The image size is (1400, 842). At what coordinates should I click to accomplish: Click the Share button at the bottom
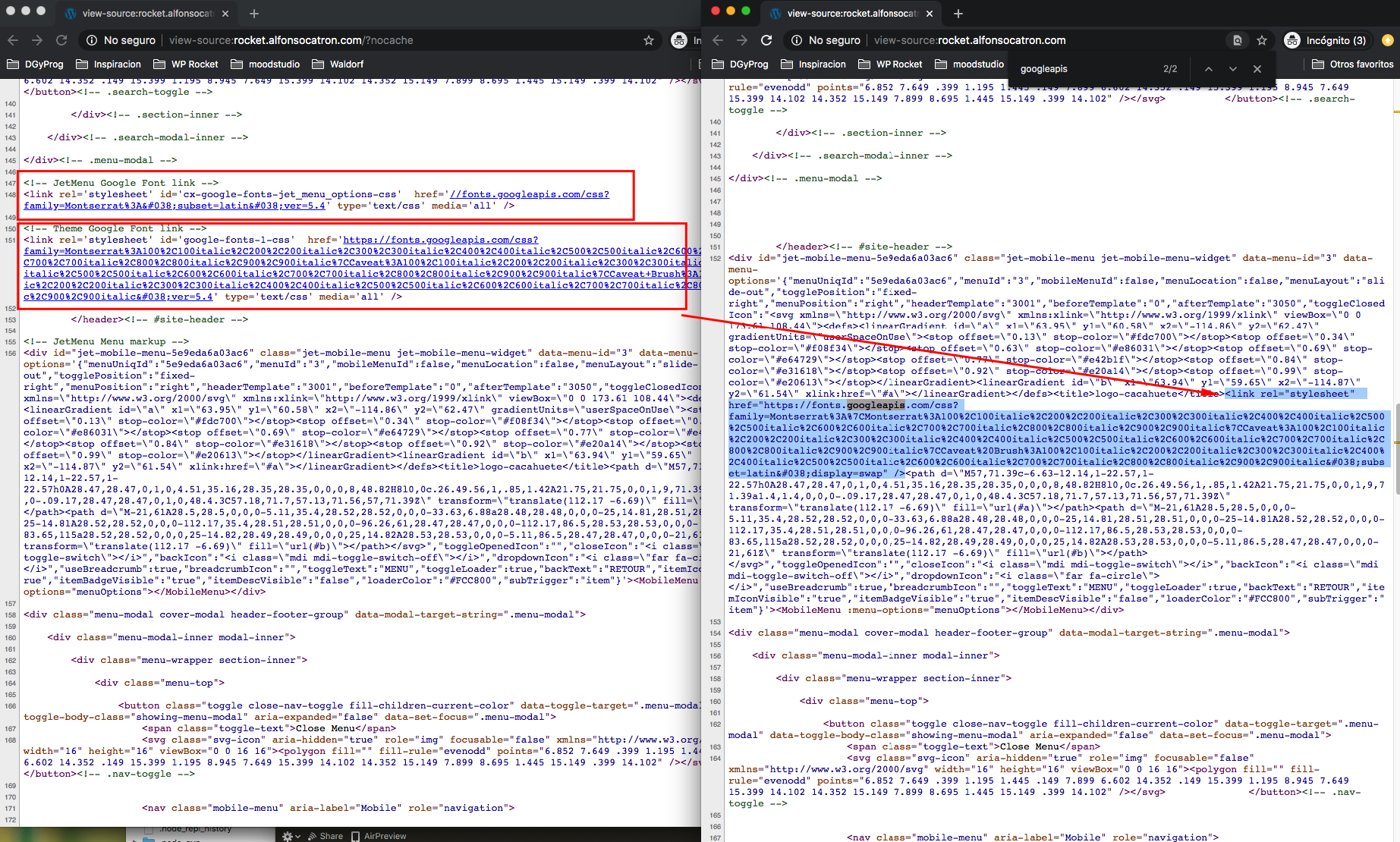[326, 836]
